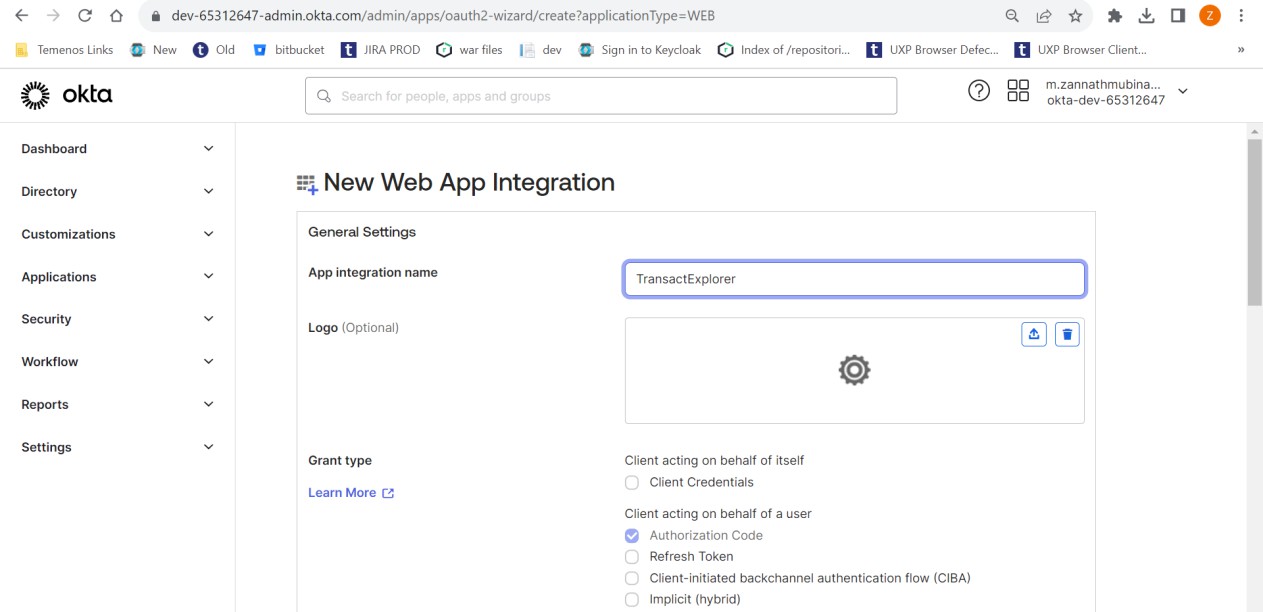Check the Refresh Token grant type

(x=632, y=557)
